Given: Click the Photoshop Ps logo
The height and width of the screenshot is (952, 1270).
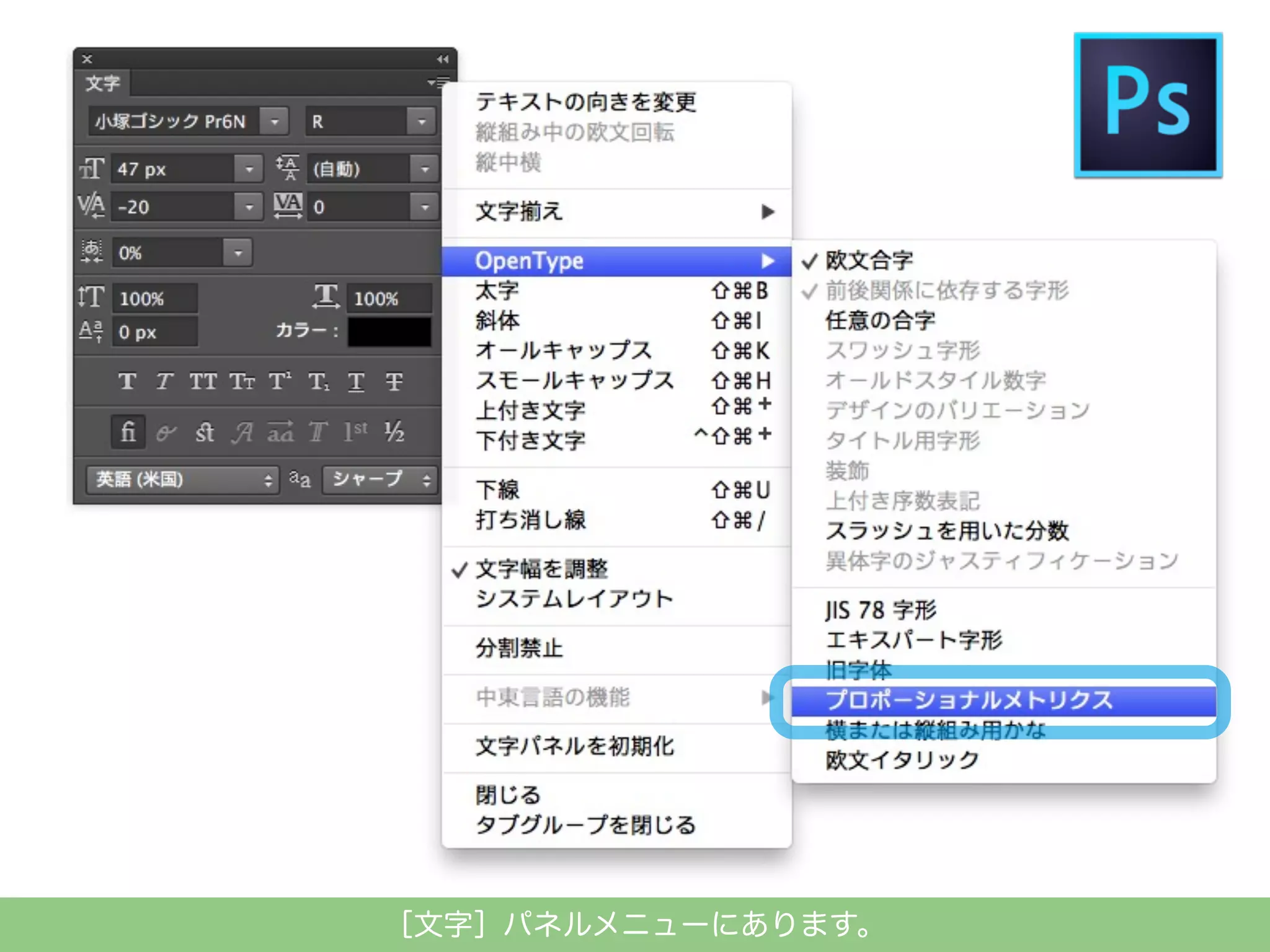Looking at the screenshot, I should tap(1148, 105).
